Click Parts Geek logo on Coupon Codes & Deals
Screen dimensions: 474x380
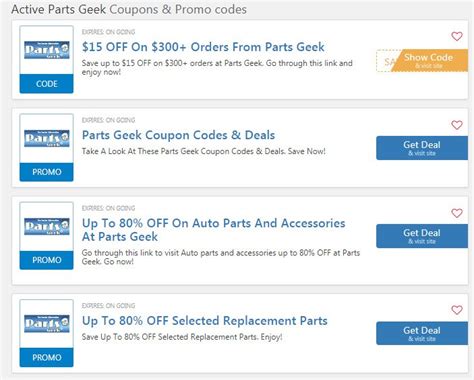(x=47, y=138)
